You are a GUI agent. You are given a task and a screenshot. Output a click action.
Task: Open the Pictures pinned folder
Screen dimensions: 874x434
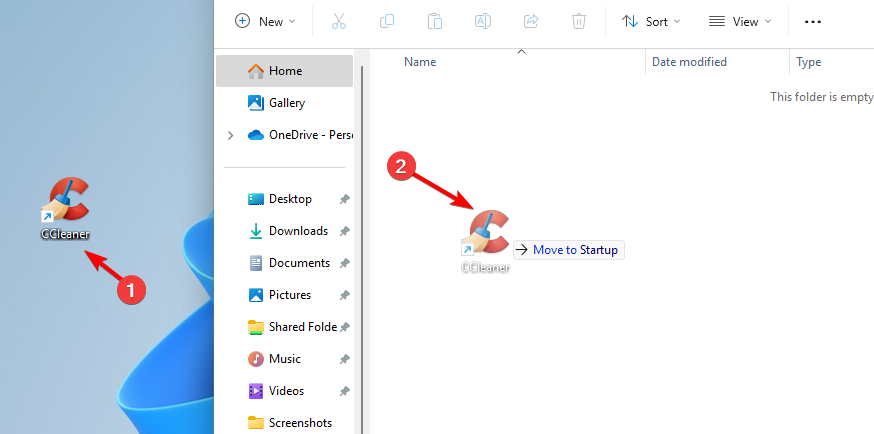coord(279,295)
